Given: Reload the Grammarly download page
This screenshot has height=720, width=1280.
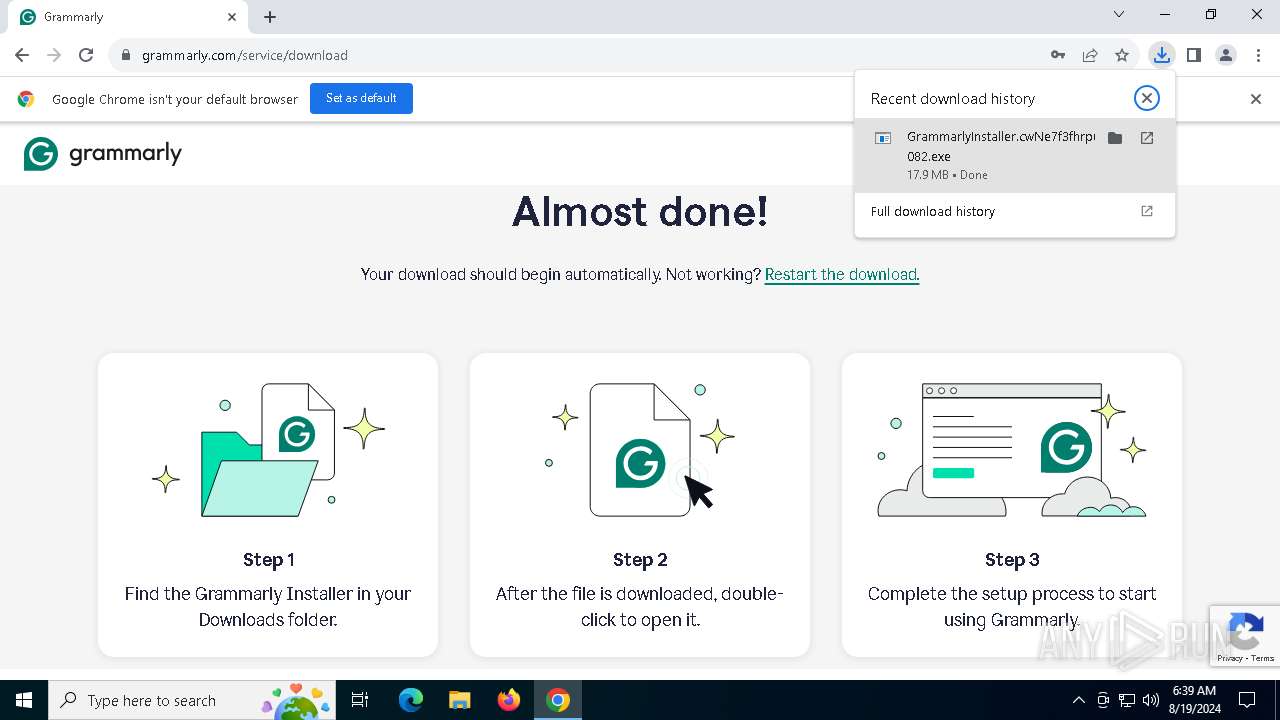Looking at the screenshot, I should (x=86, y=55).
